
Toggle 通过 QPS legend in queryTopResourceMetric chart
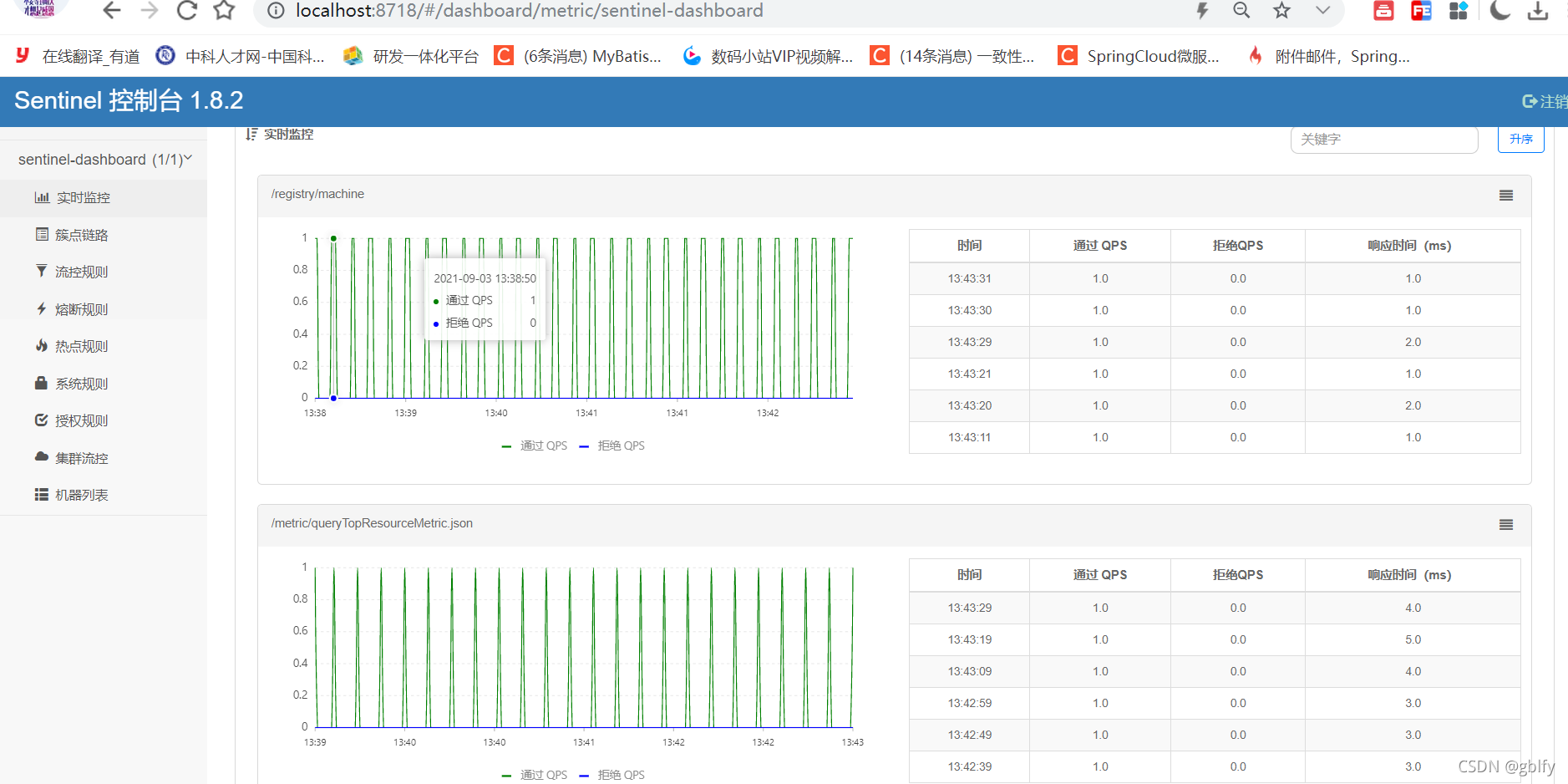click(535, 775)
